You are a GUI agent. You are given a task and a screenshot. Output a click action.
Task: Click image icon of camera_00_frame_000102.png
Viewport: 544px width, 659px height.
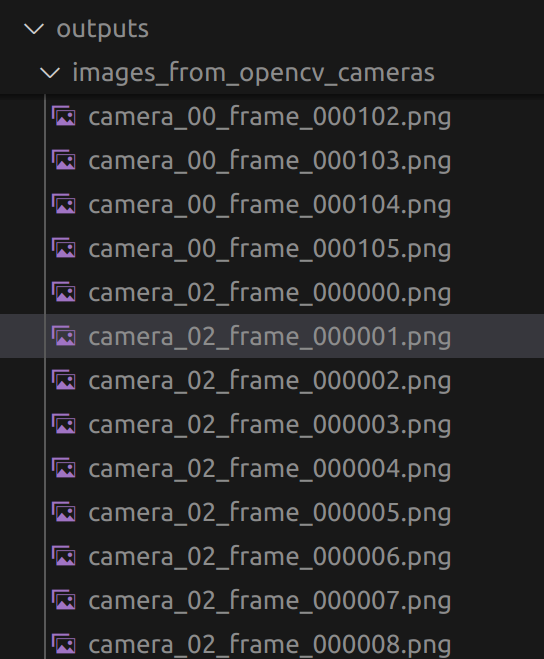(64, 116)
